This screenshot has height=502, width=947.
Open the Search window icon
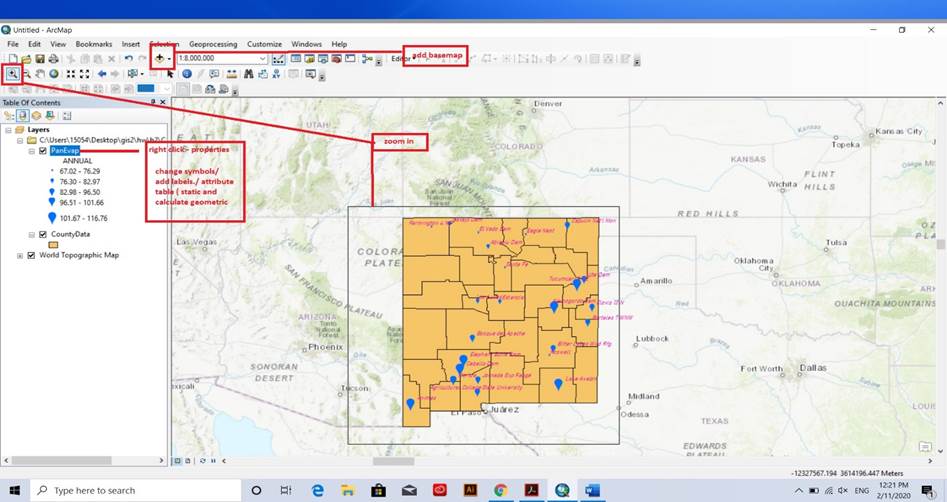pyautogui.click(x=323, y=59)
